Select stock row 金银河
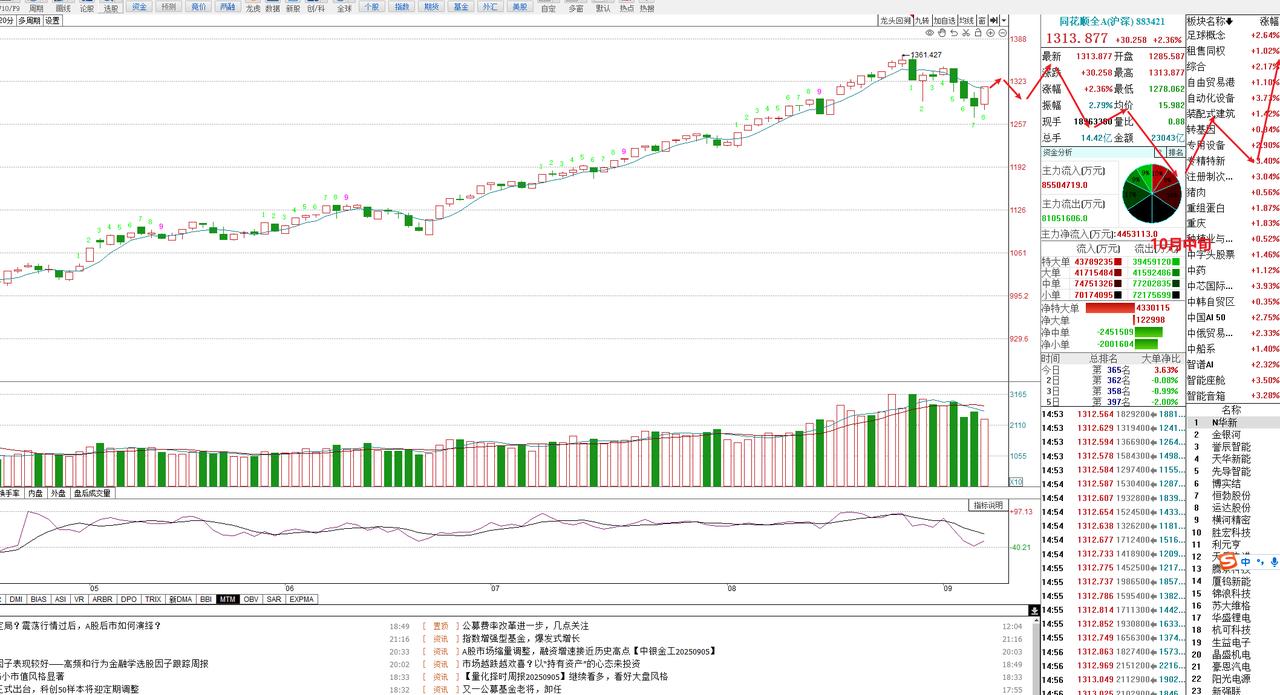The width and height of the screenshot is (1280, 695). pyautogui.click(x=1232, y=435)
